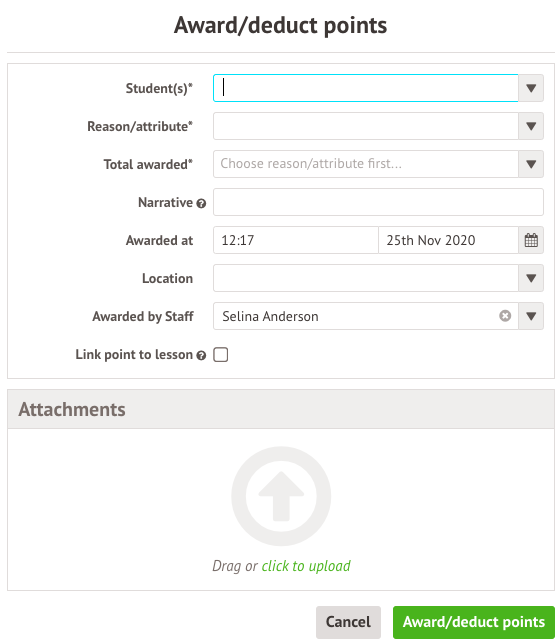Viewport: 560px width, 644px height.
Task: Click the Cancel button
Action: 348,622
